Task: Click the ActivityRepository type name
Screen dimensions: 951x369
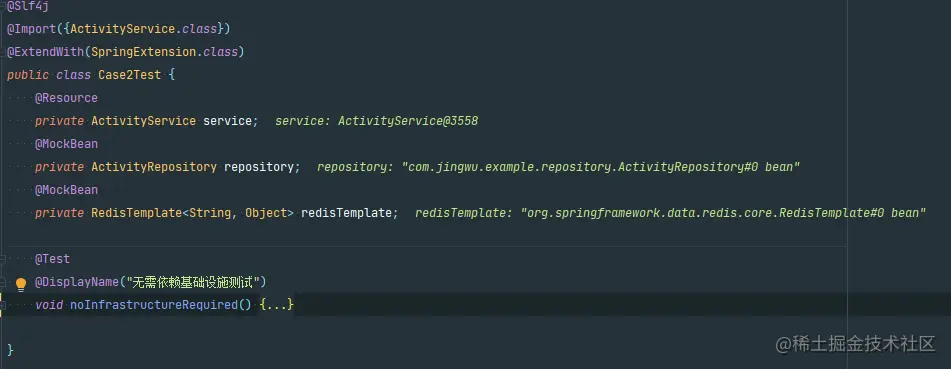Action: (154, 167)
